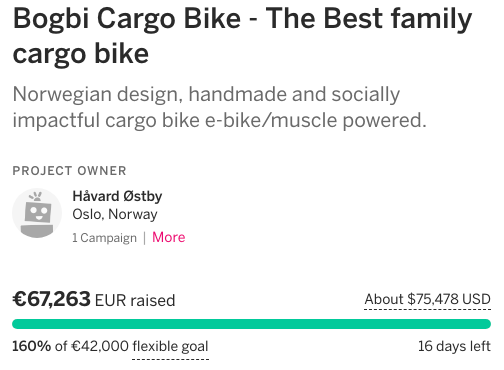Click the About $75,478 USD conversion

(427, 299)
